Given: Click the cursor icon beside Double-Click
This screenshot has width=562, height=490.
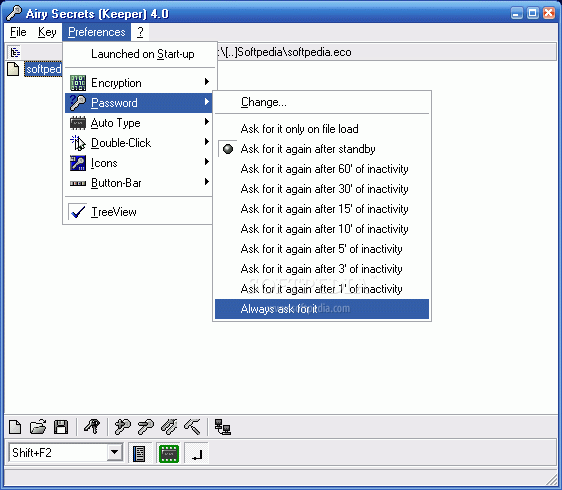Looking at the screenshot, I should point(78,143).
